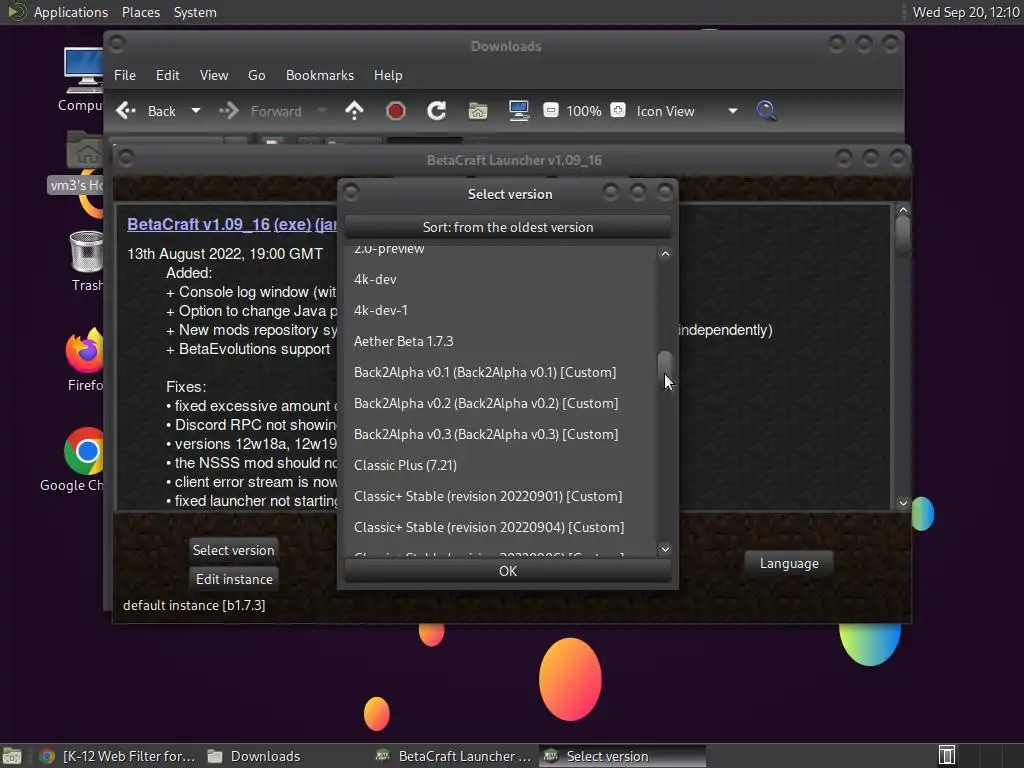Launch Firefox from the desktop
This screenshot has width=1024, height=768.
[x=84, y=359]
